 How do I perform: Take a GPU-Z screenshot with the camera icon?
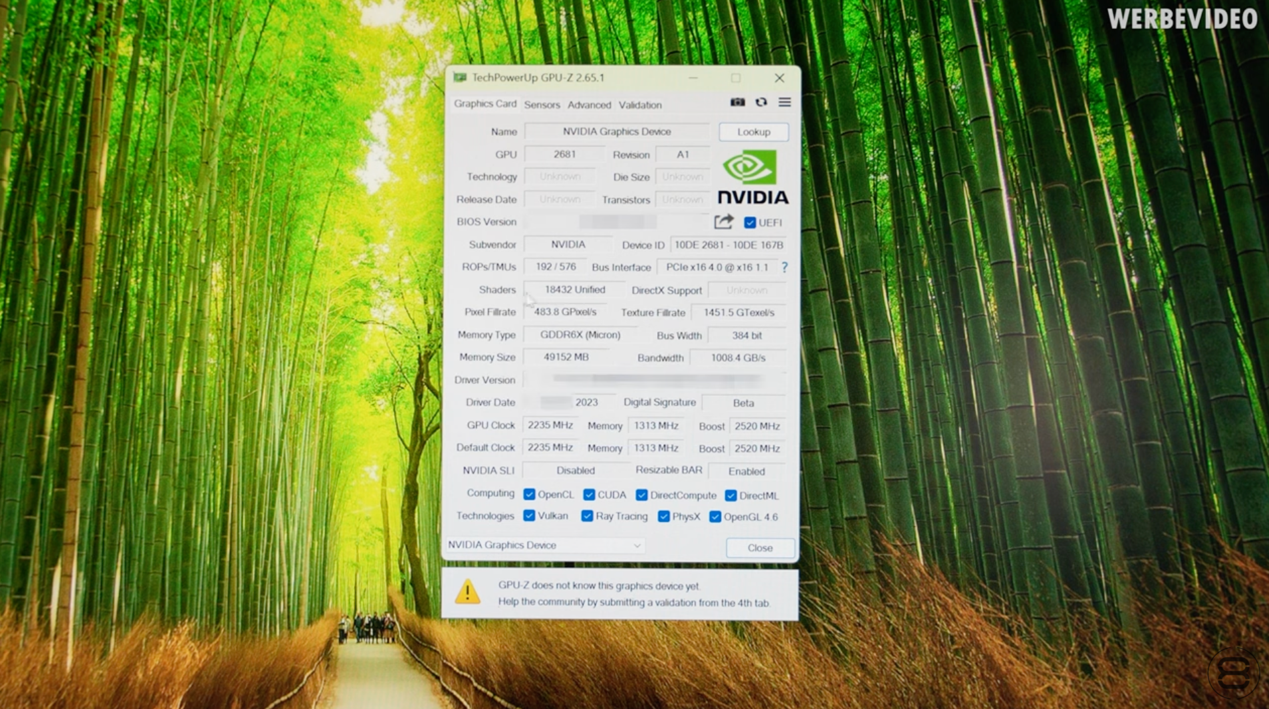click(737, 102)
